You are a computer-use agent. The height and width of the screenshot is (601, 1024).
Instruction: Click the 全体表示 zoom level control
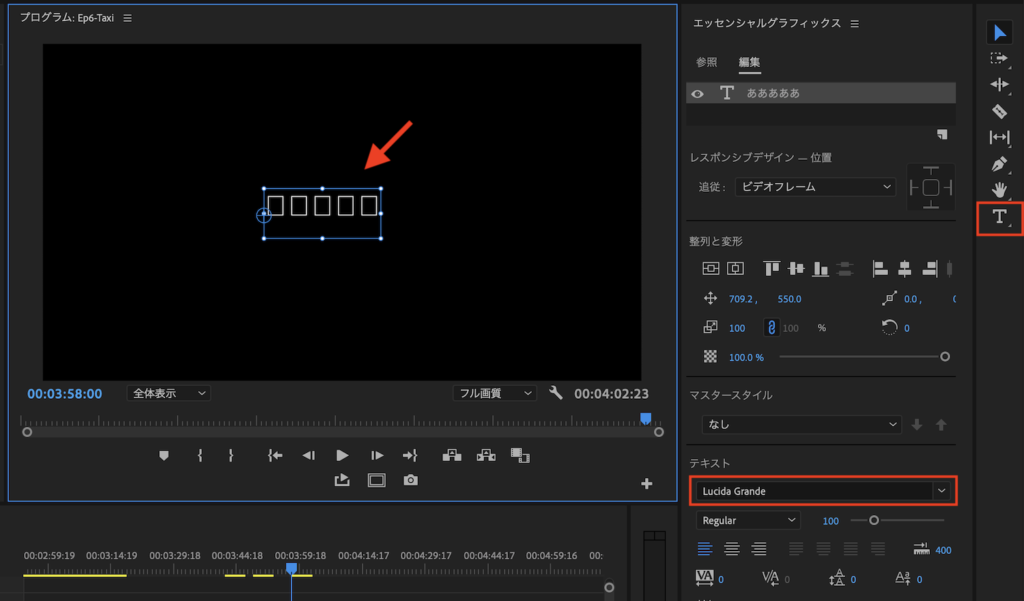point(168,393)
